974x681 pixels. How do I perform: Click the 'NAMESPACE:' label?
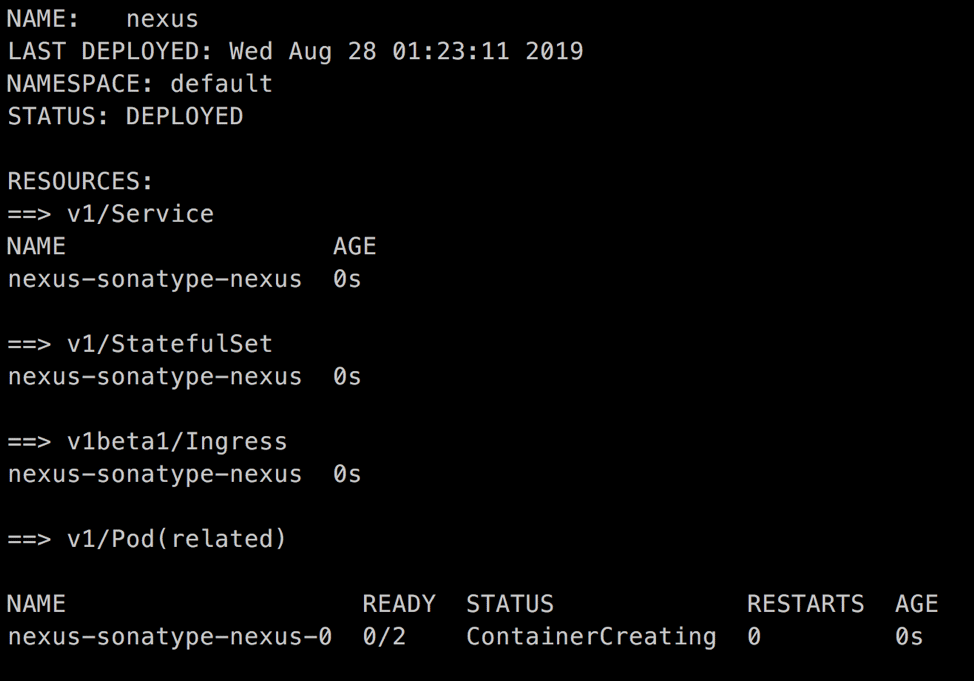point(80,83)
